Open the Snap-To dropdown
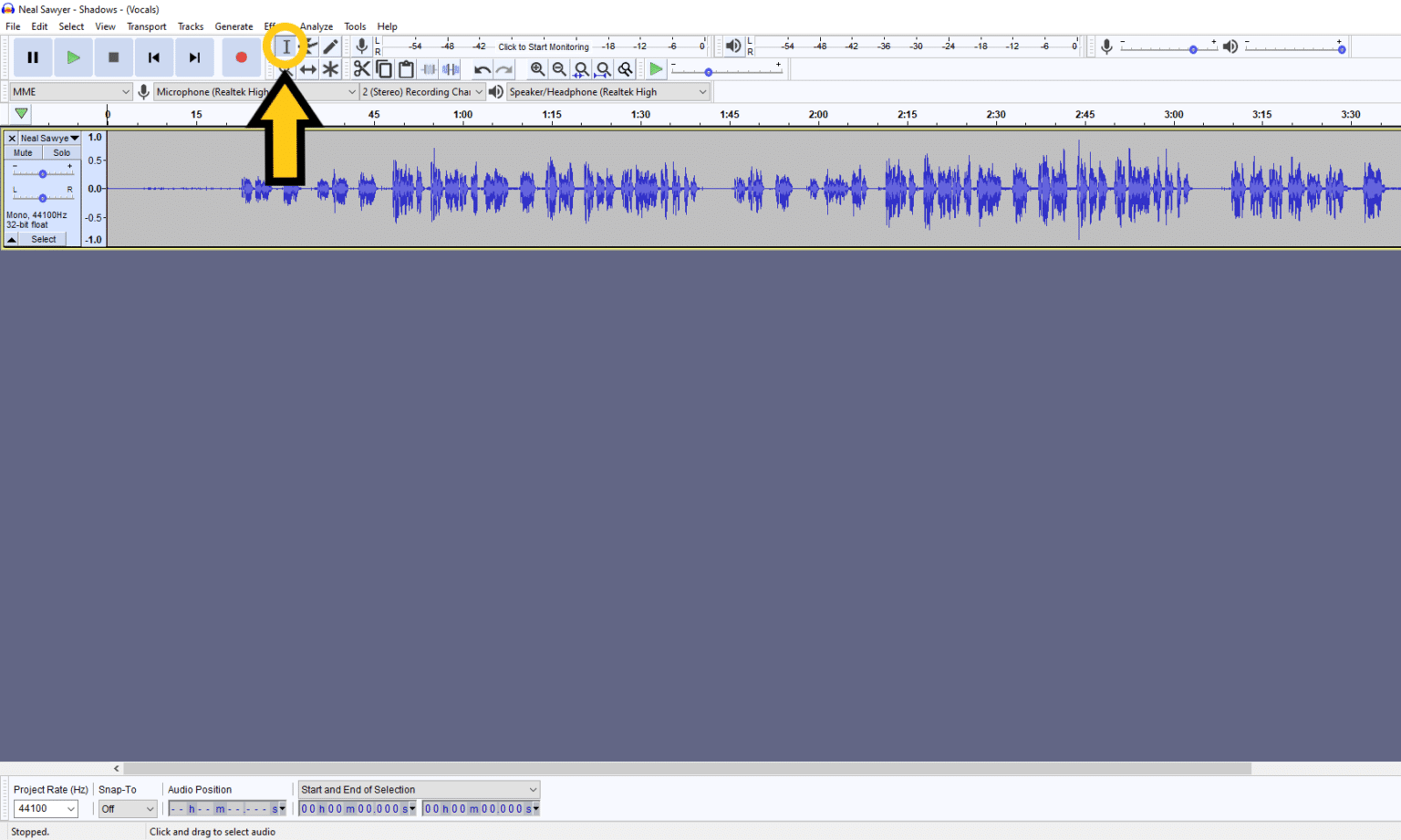The image size is (1401, 840). point(127,808)
